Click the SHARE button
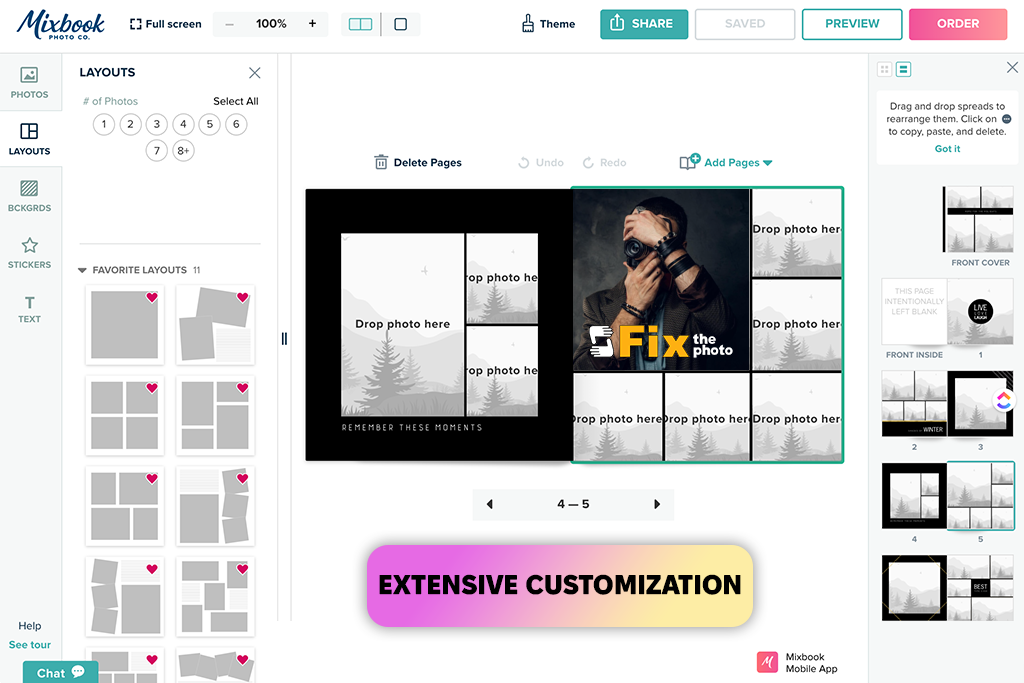 coord(644,24)
